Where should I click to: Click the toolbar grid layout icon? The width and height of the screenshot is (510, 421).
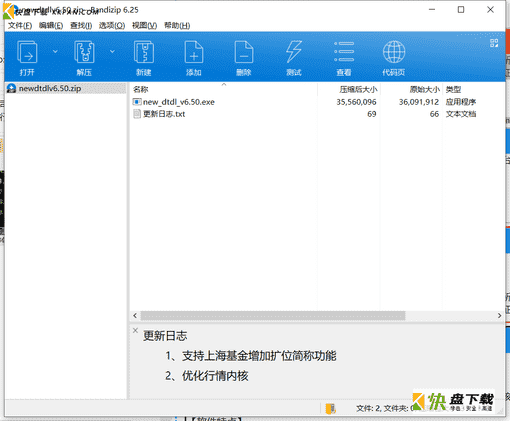494,43
